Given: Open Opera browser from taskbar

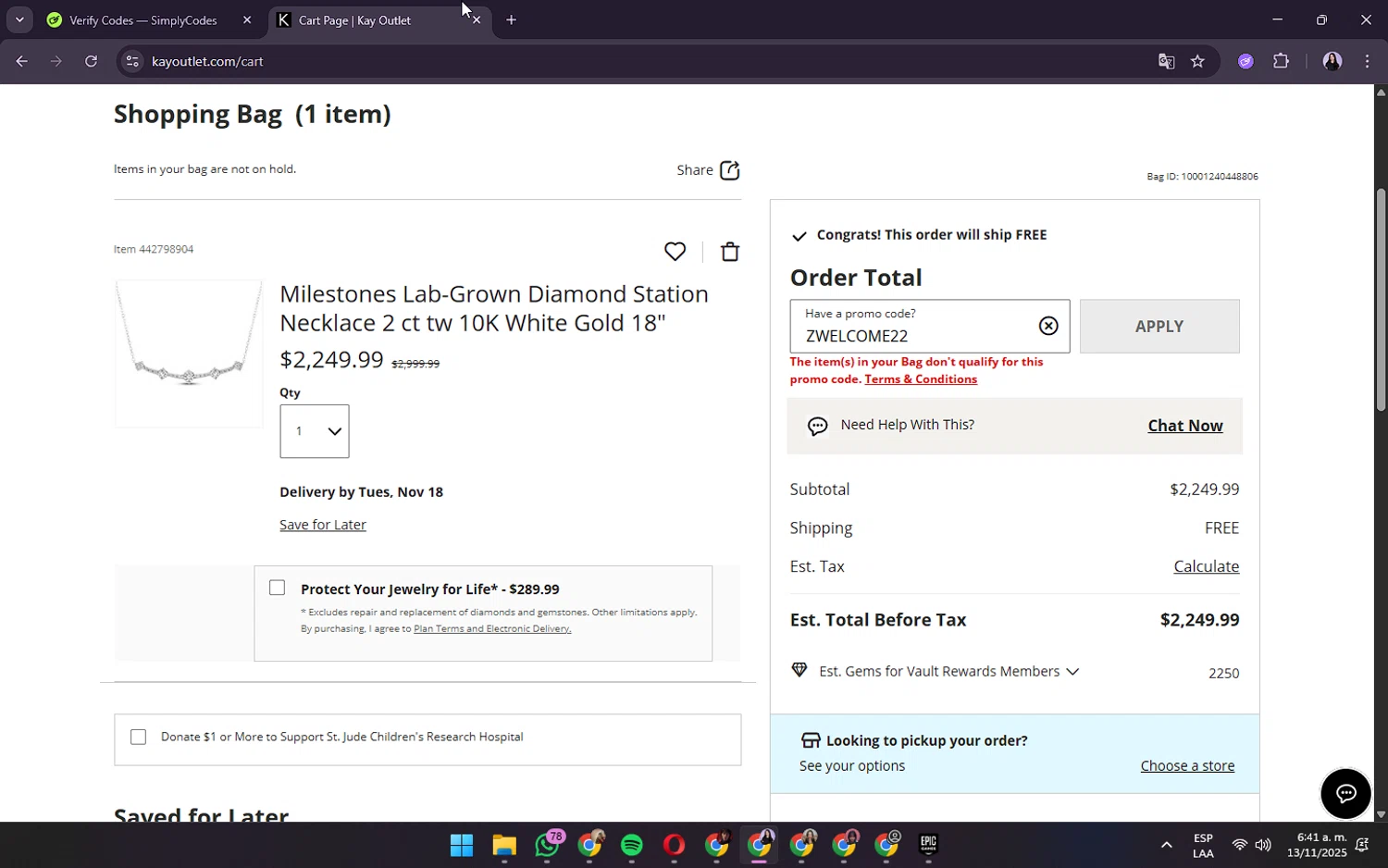Looking at the screenshot, I should pos(674,845).
